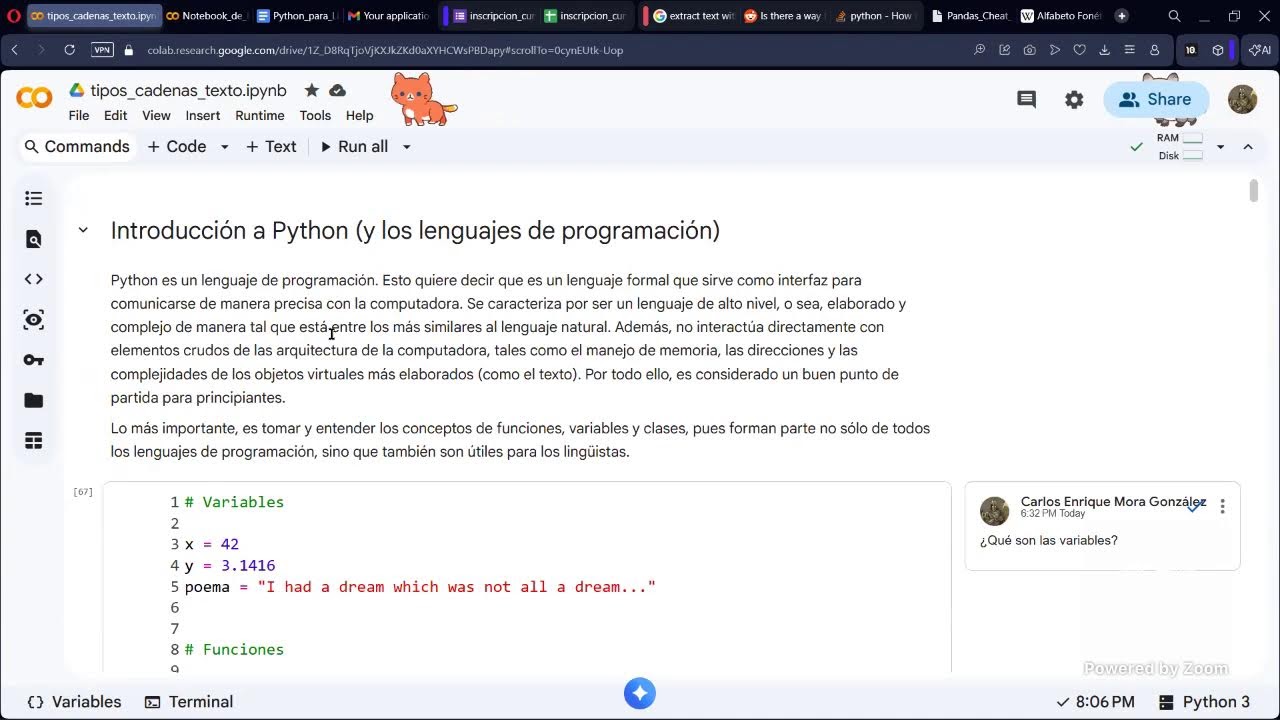This screenshot has width=1280, height=720.
Task: Open the View menu
Action: 156,115
